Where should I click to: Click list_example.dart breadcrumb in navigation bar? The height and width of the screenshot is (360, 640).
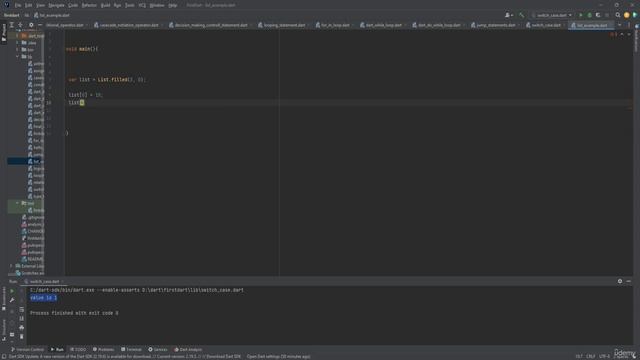pos(52,15)
